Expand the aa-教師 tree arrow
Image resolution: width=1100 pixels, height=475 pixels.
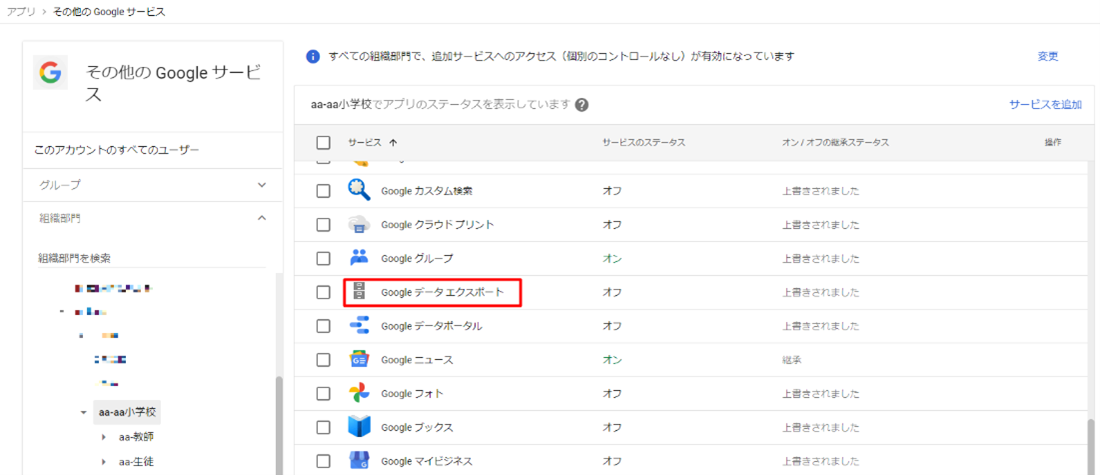[103, 437]
